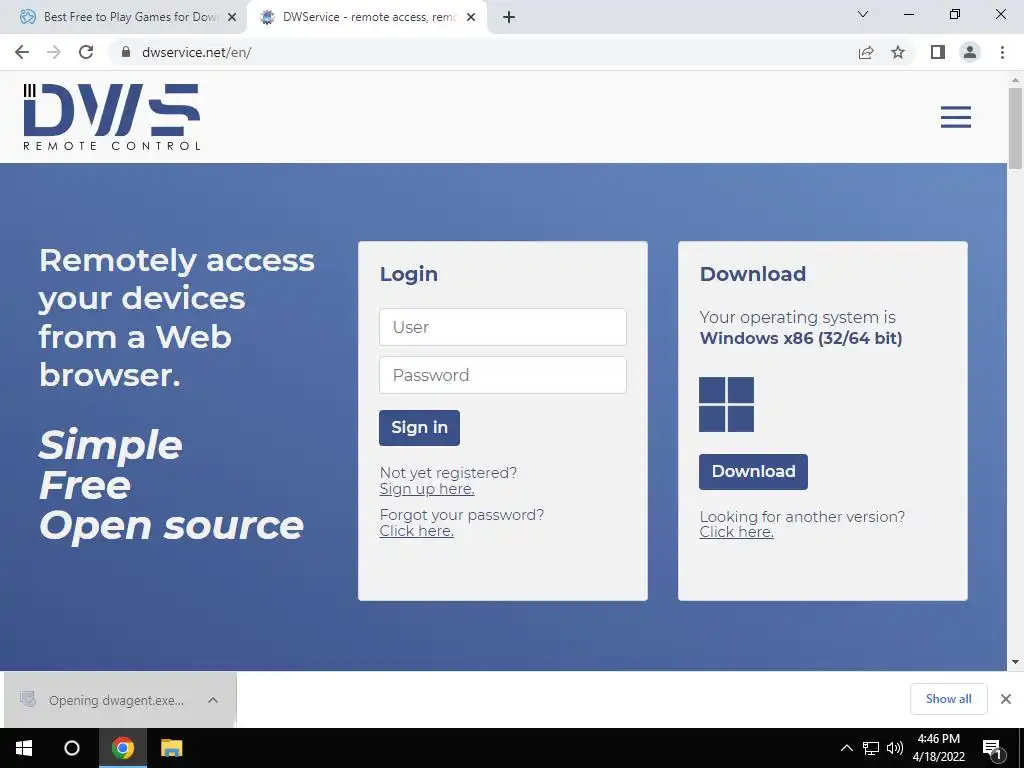This screenshot has width=1024, height=768.
Task: Click the address bar URL
Action: coord(197,52)
